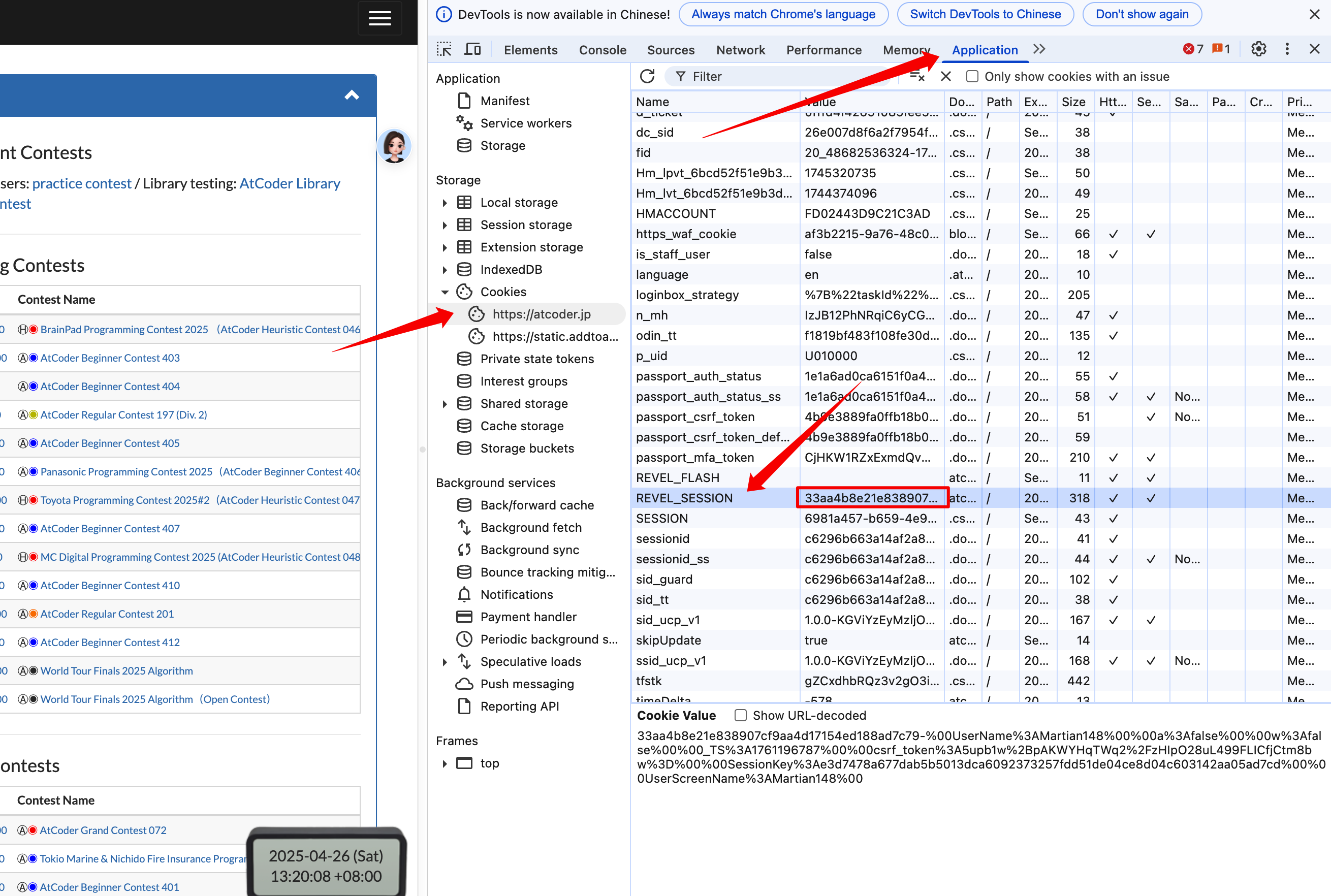Enable Only show cookies with an issue
The height and width of the screenshot is (896, 1331).
click(972, 77)
